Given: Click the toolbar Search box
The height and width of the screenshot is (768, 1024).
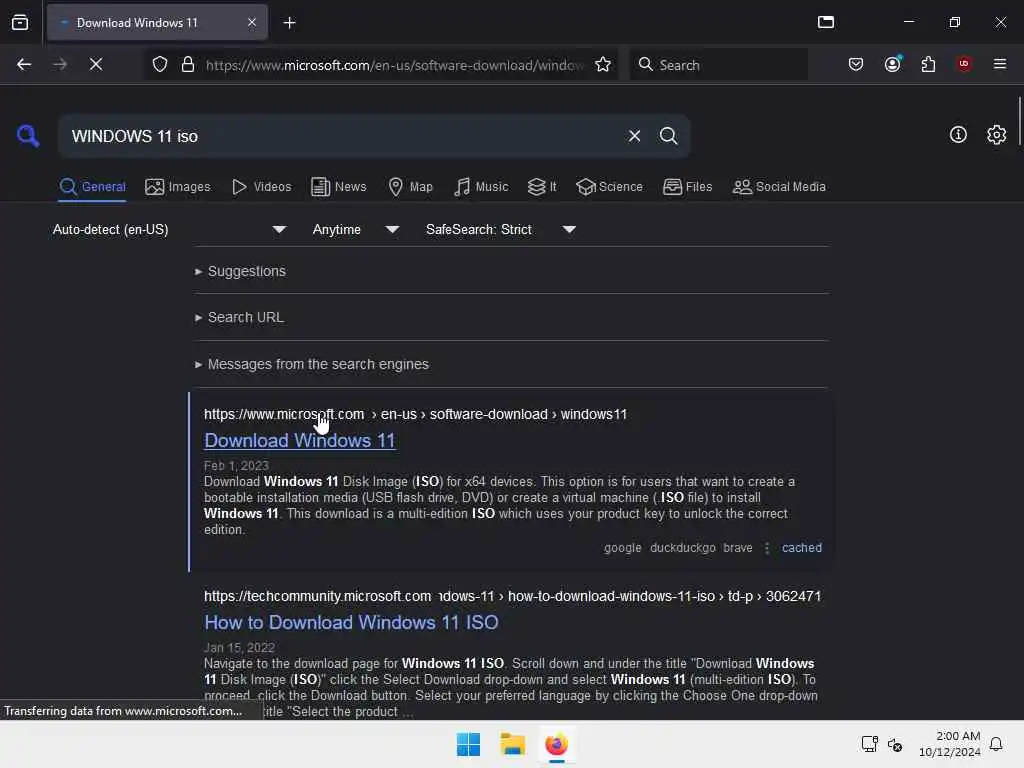Looking at the screenshot, I should pos(718,65).
